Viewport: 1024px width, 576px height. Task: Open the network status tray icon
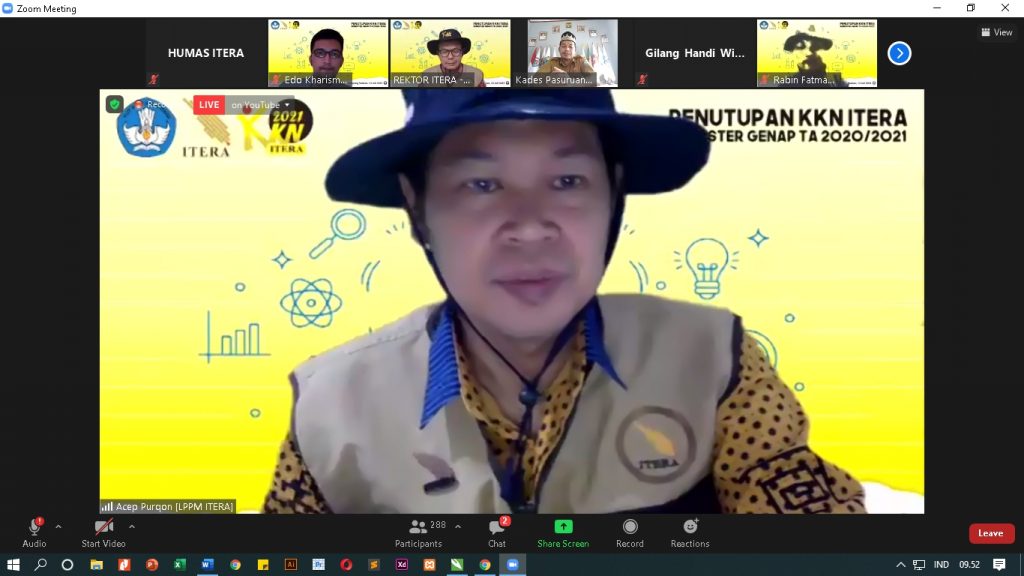[919, 565]
